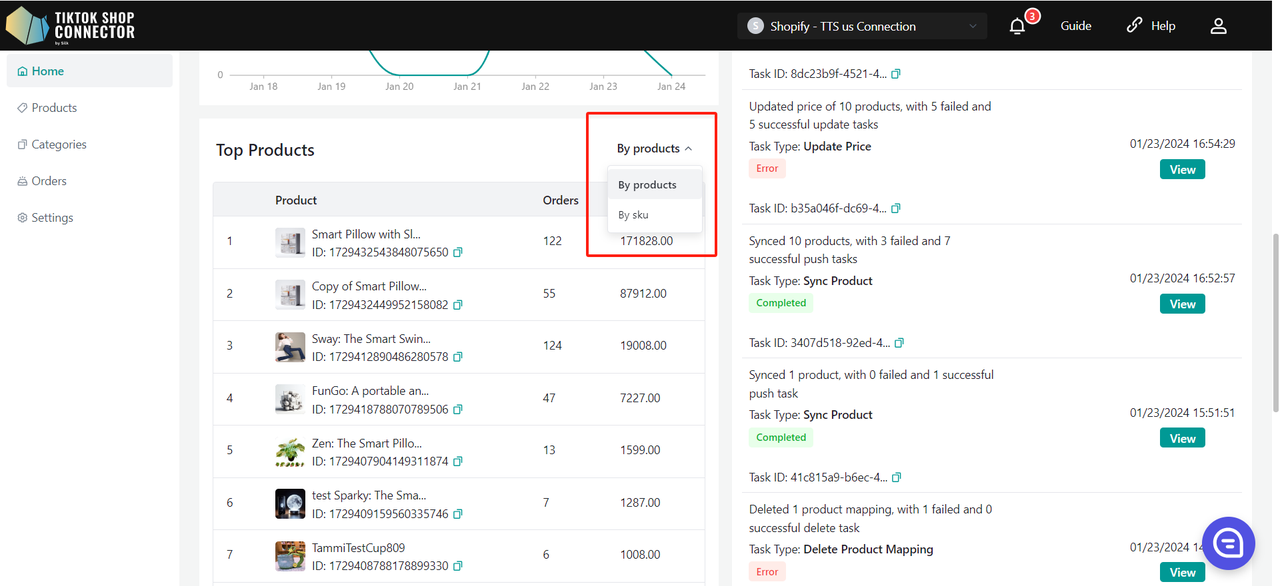Open Settings from sidebar
1280x586 pixels.
pyautogui.click(x=52, y=218)
